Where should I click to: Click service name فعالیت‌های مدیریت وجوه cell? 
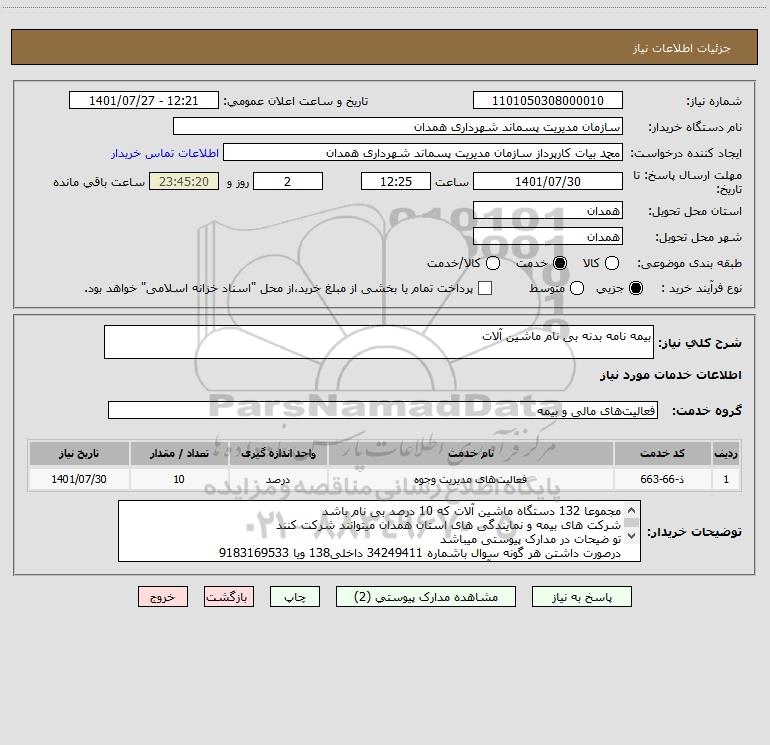(x=470, y=479)
